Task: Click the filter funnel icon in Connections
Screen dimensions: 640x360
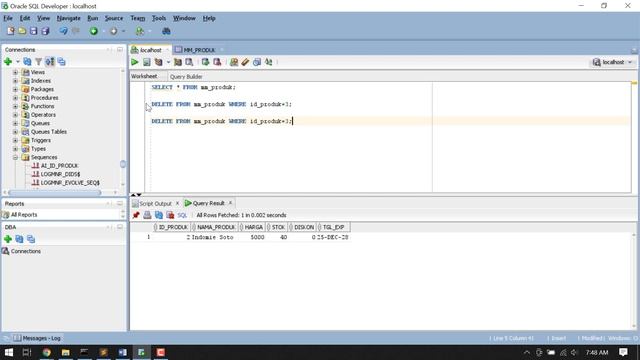Action: pos(38,62)
